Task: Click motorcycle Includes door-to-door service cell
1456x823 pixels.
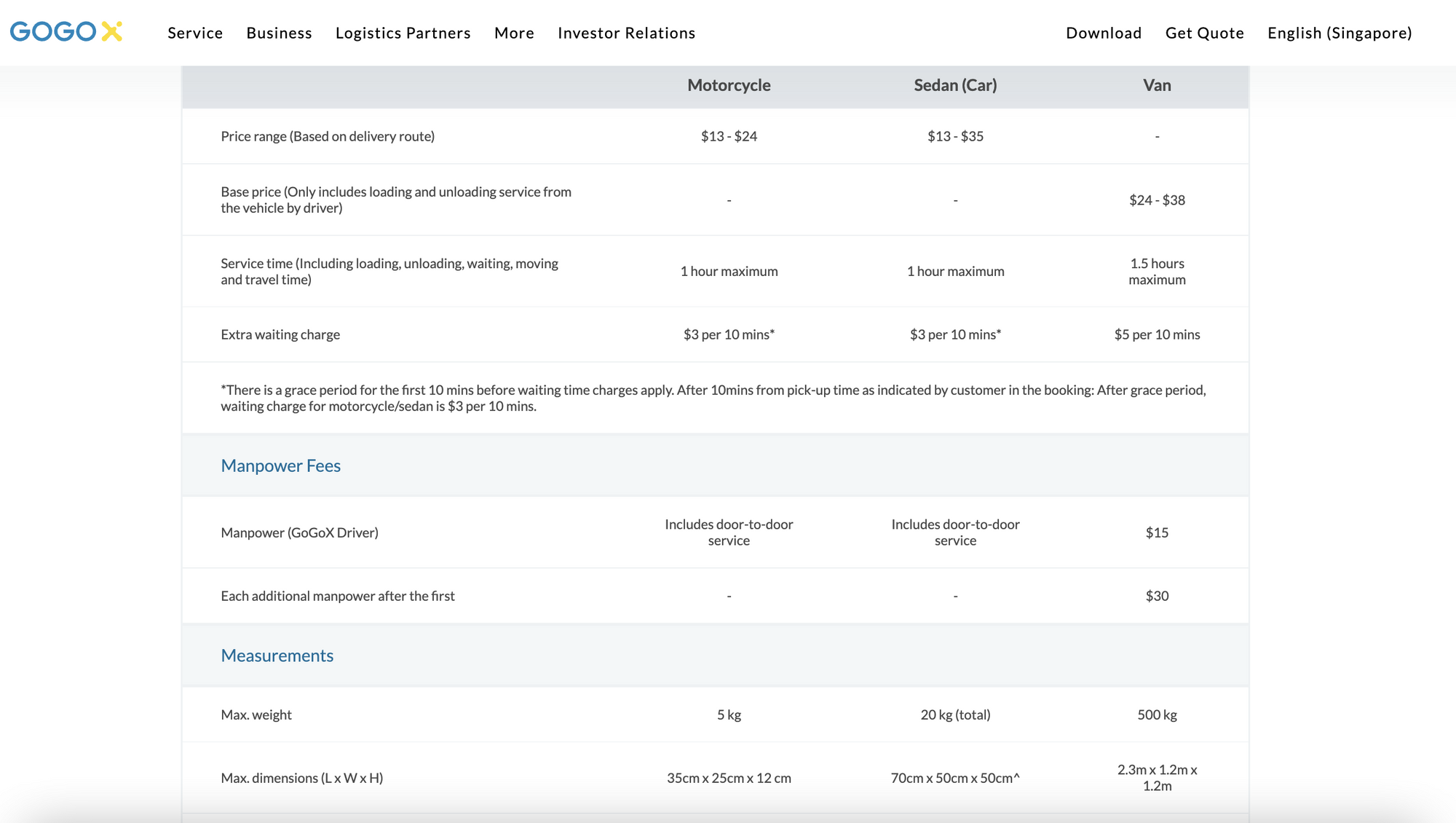Action: 729,532
